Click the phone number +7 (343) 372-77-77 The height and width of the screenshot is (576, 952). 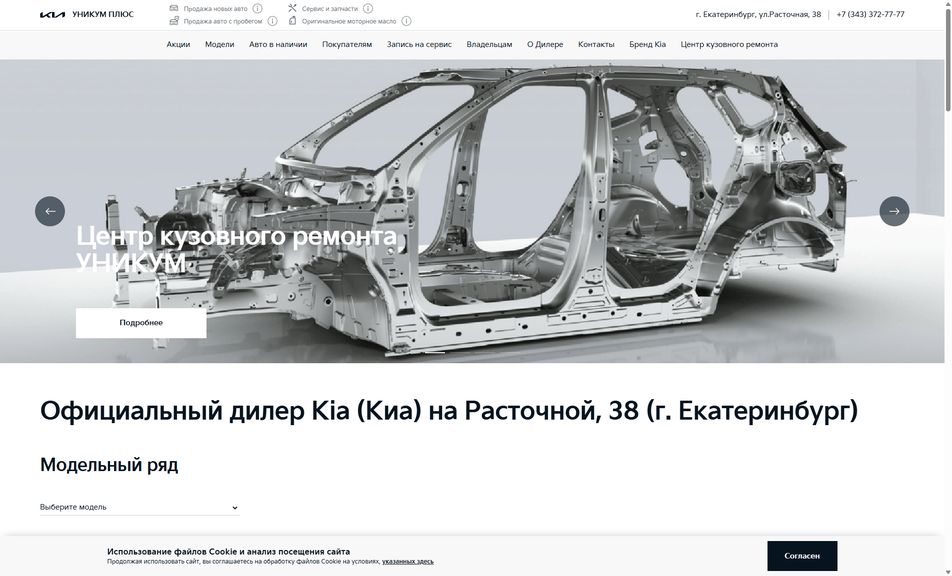tap(870, 15)
